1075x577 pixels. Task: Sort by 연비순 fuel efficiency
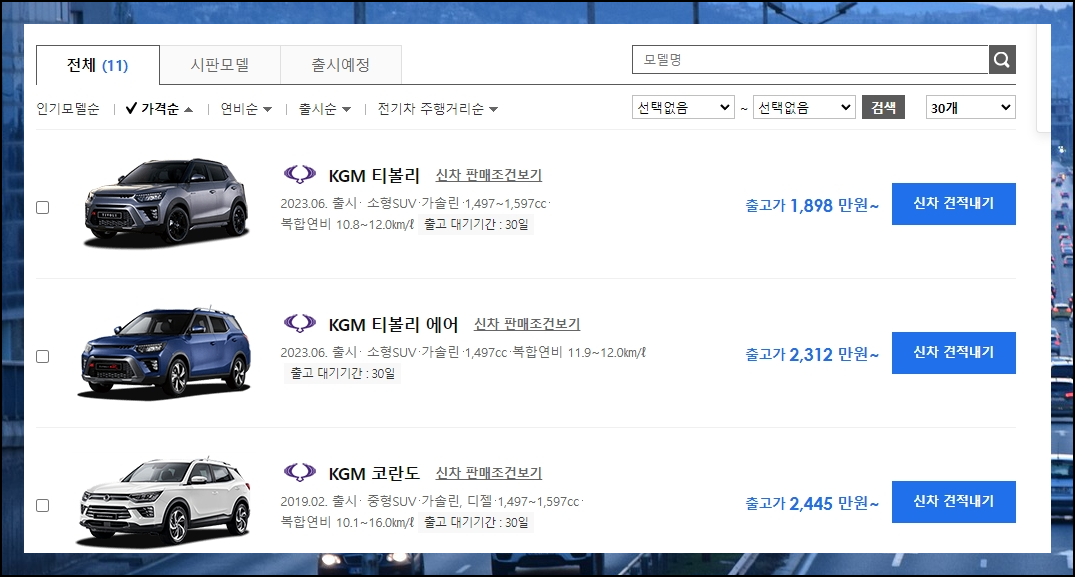tap(246, 109)
